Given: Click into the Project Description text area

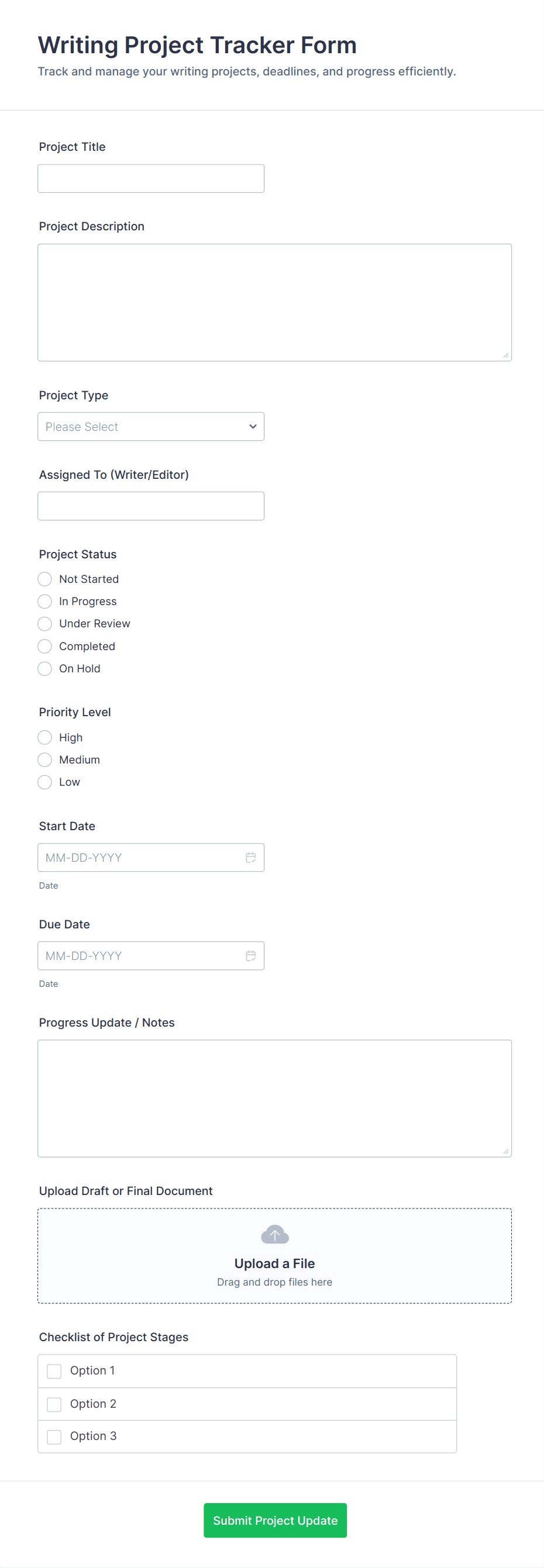Looking at the screenshot, I should coord(274,302).
